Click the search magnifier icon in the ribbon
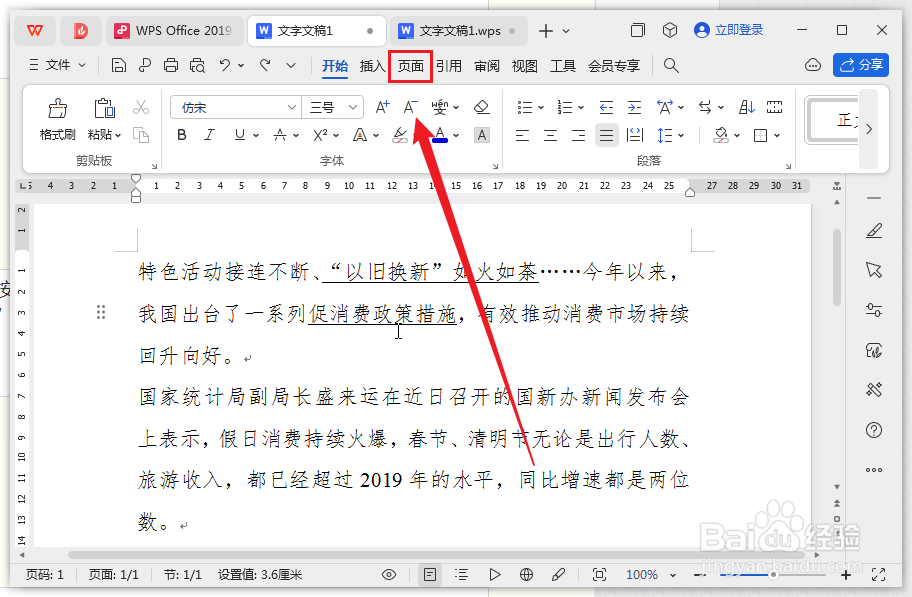 [671, 65]
